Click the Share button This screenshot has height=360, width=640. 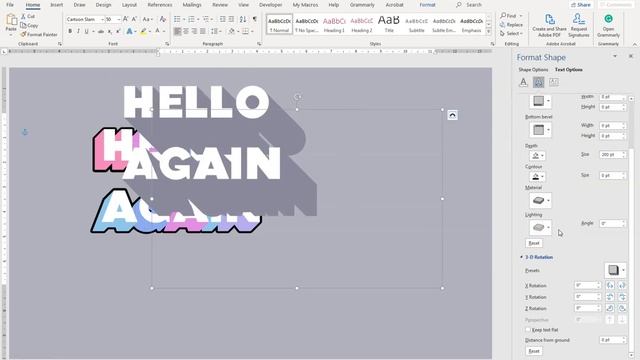pyautogui.click(x=581, y=5)
